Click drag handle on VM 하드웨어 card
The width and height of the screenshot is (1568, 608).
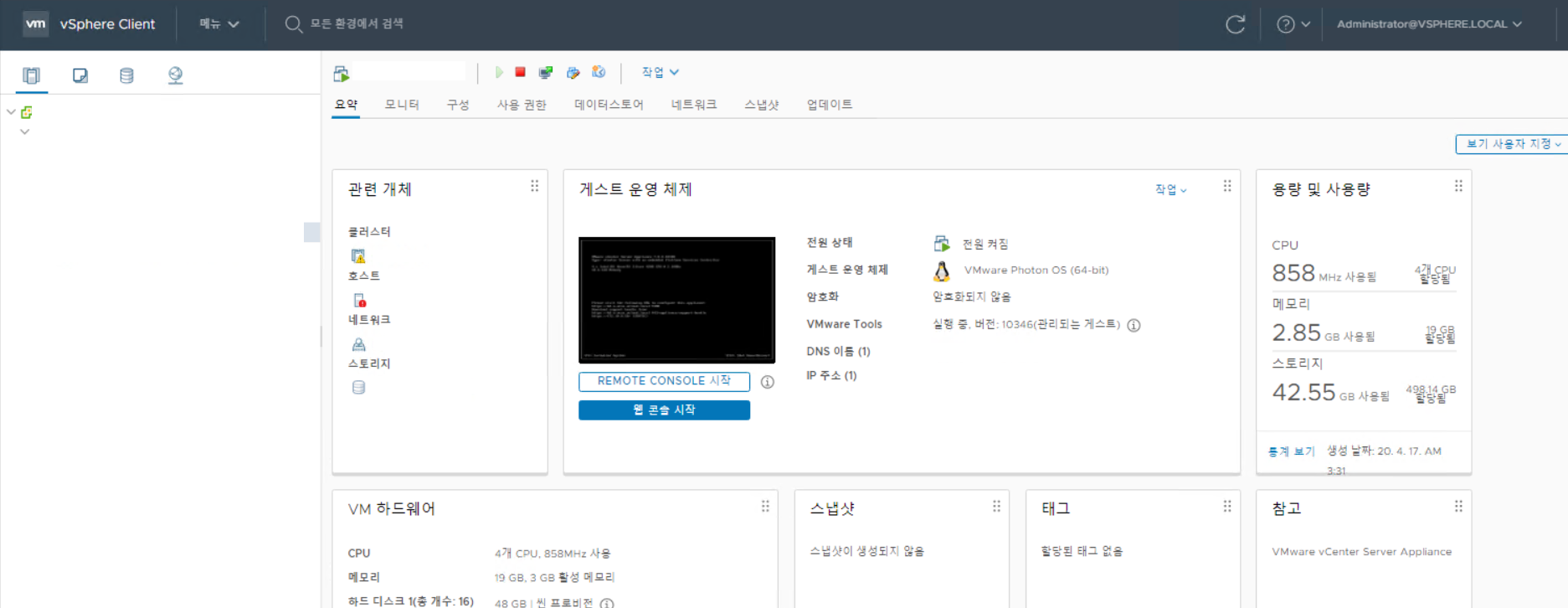765,506
